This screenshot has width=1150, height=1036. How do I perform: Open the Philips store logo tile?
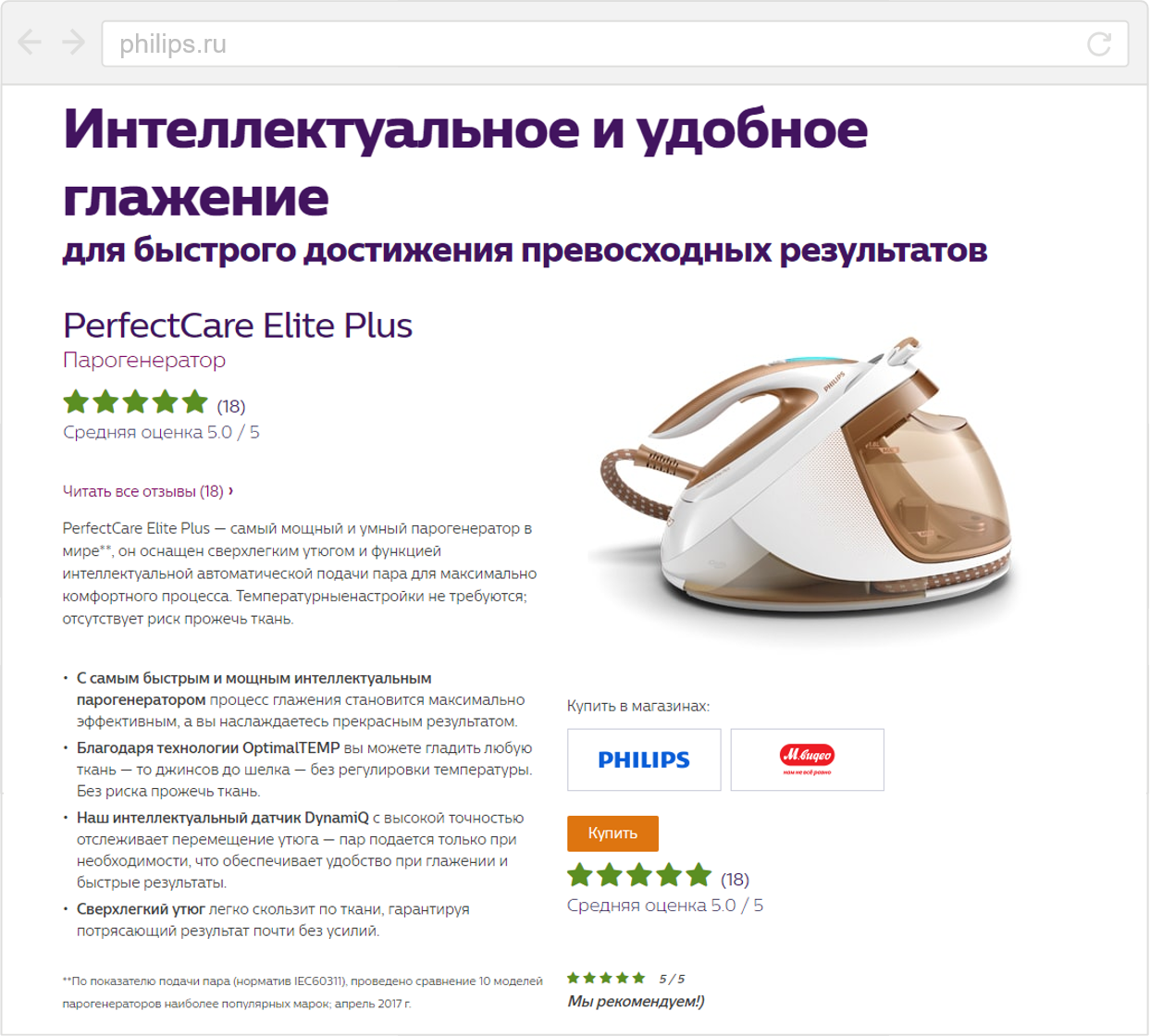pyautogui.click(x=644, y=759)
